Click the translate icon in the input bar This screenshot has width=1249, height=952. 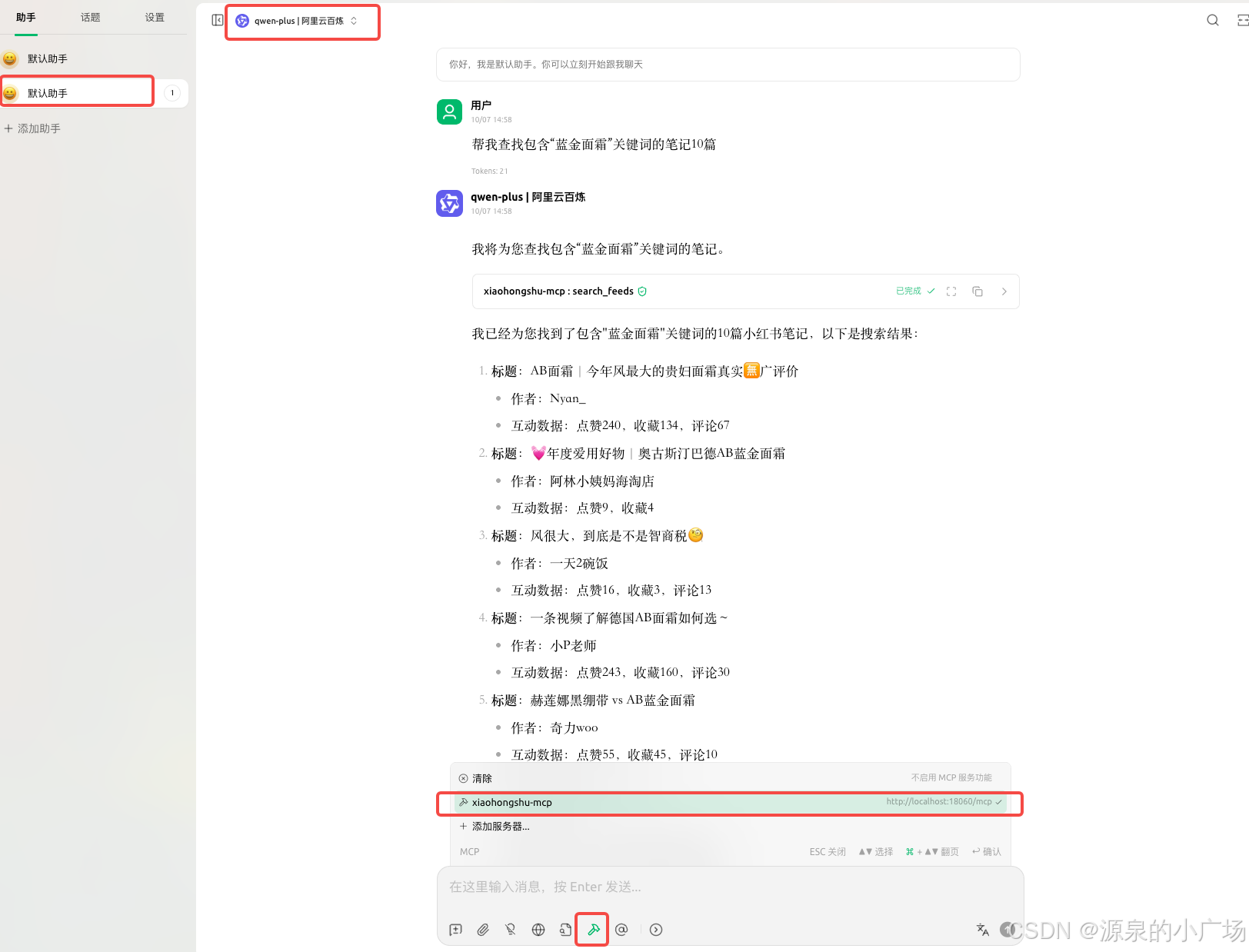point(983,930)
